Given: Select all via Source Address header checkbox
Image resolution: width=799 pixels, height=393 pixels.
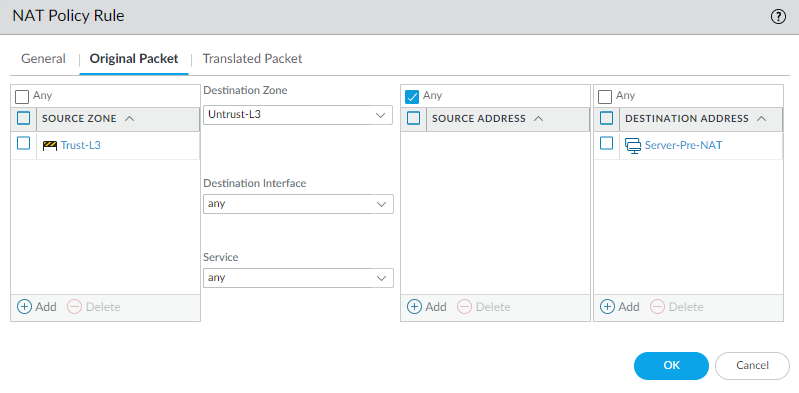Looking at the screenshot, I should [414, 118].
